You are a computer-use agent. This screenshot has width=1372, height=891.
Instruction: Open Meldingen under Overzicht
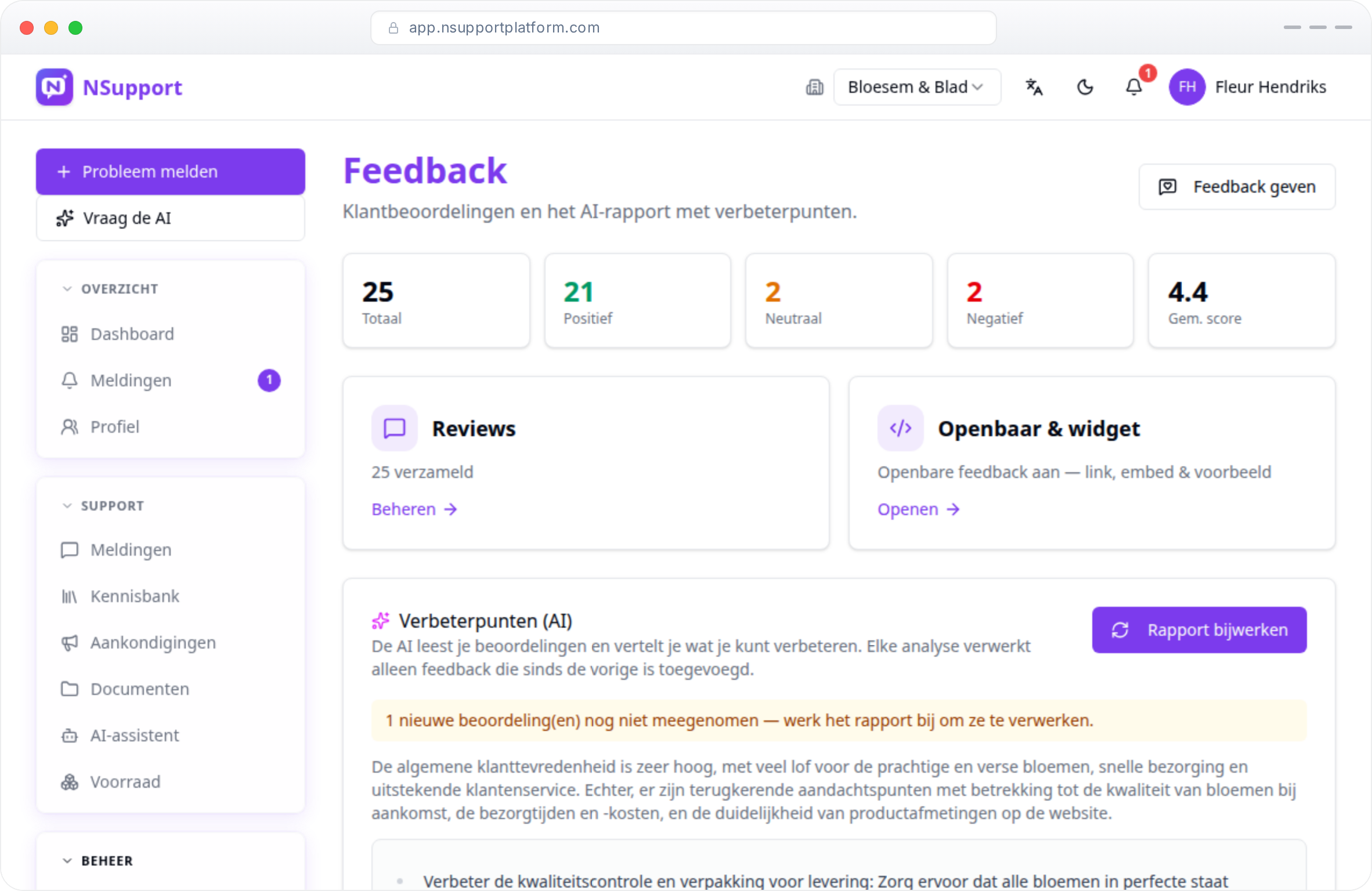point(171,381)
